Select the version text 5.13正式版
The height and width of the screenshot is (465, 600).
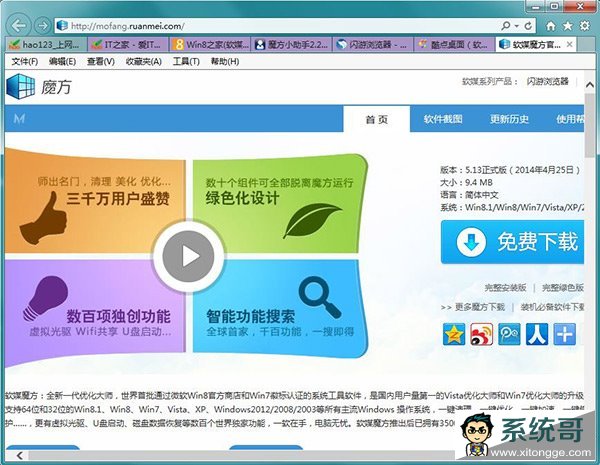point(486,170)
